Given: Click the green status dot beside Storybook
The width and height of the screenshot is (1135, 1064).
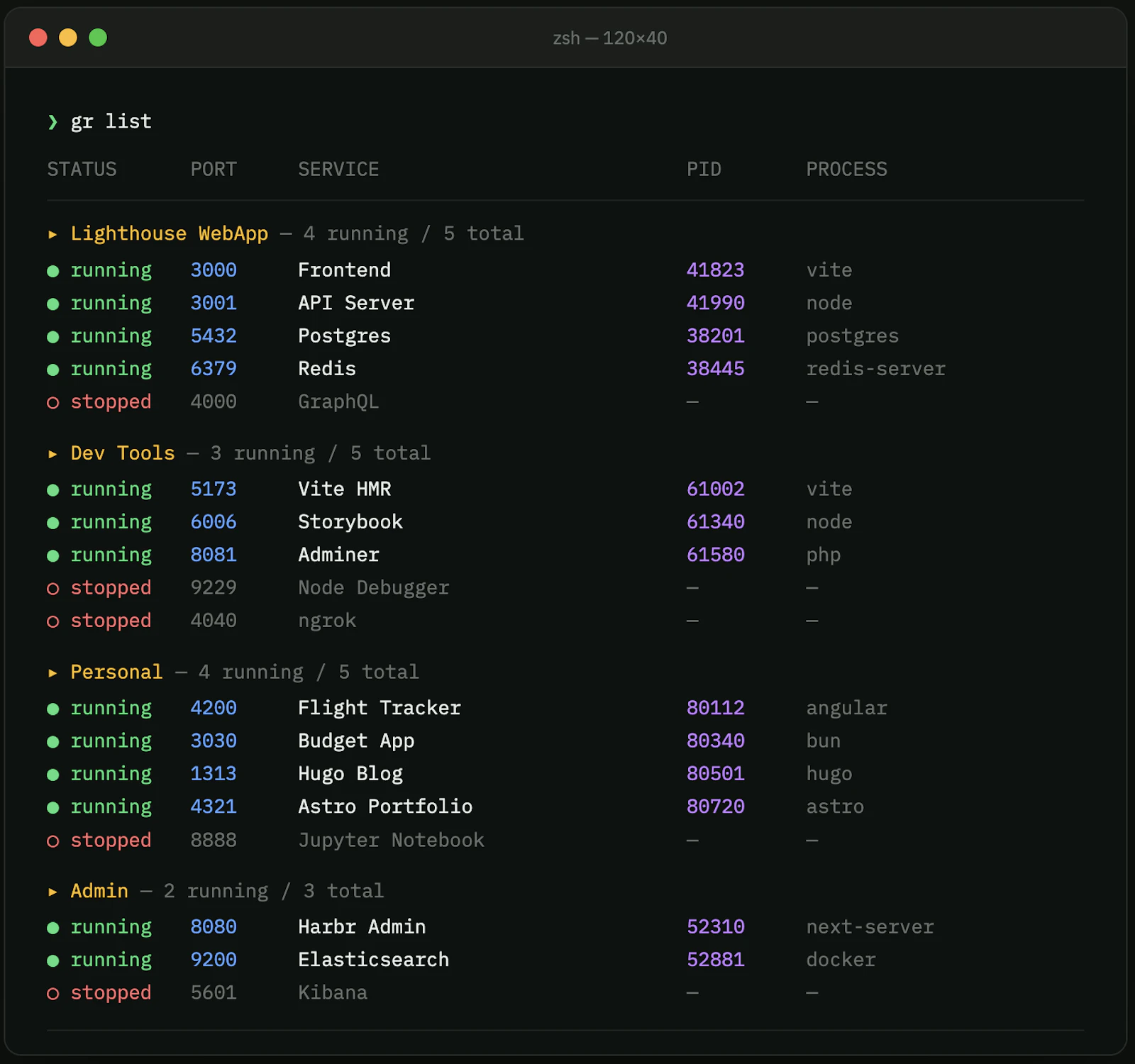Looking at the screenshot, I should tap(52, 523).
